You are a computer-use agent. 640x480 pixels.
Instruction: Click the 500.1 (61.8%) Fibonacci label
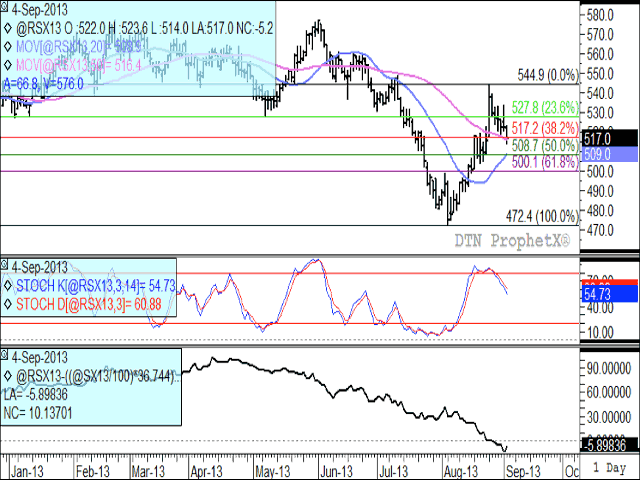[x=545, y=162]
